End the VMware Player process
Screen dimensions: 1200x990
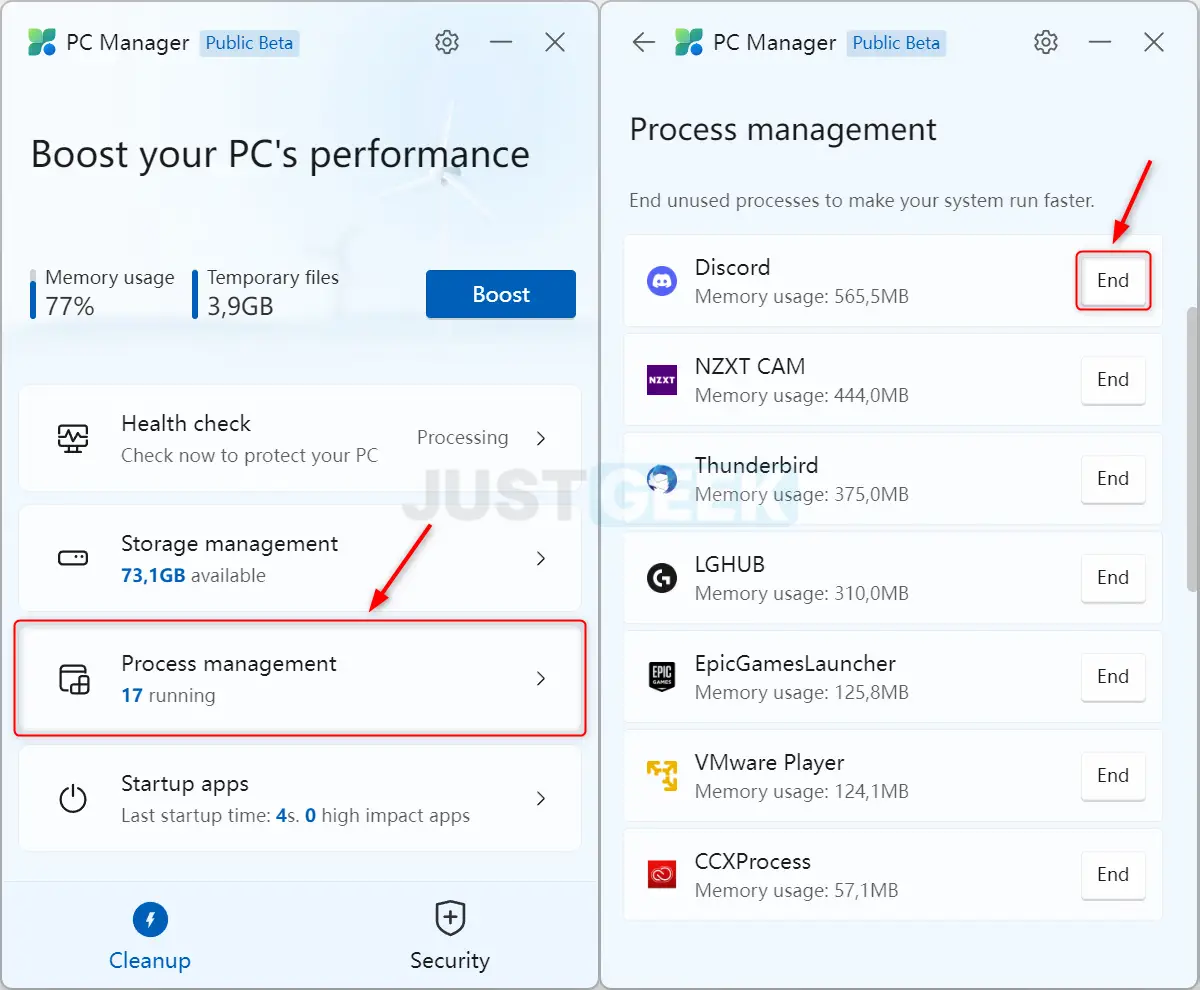tap(1113, 776)
